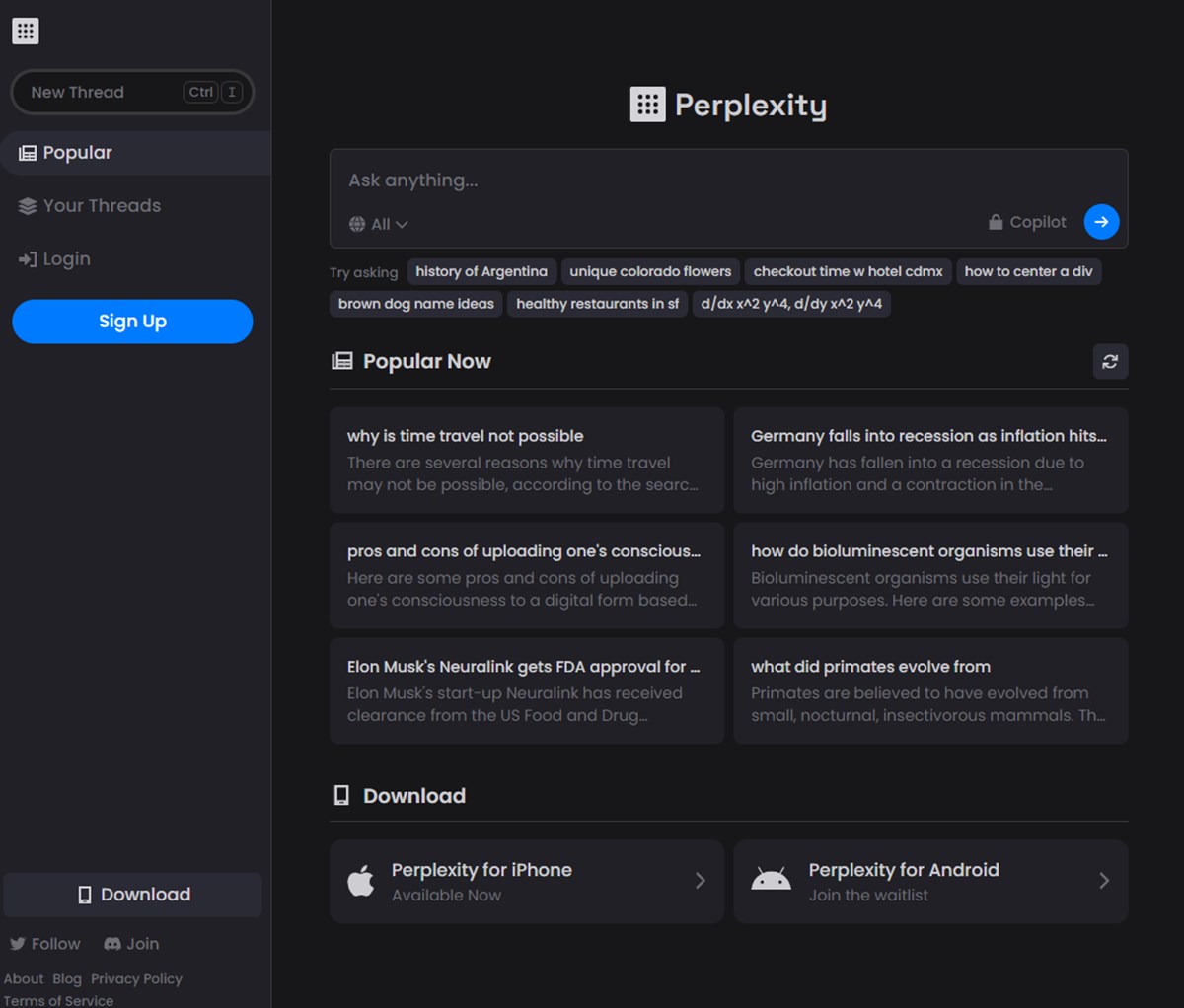
Task: Open "why is time travel not possible" thread
Action: tap(527, 461)
